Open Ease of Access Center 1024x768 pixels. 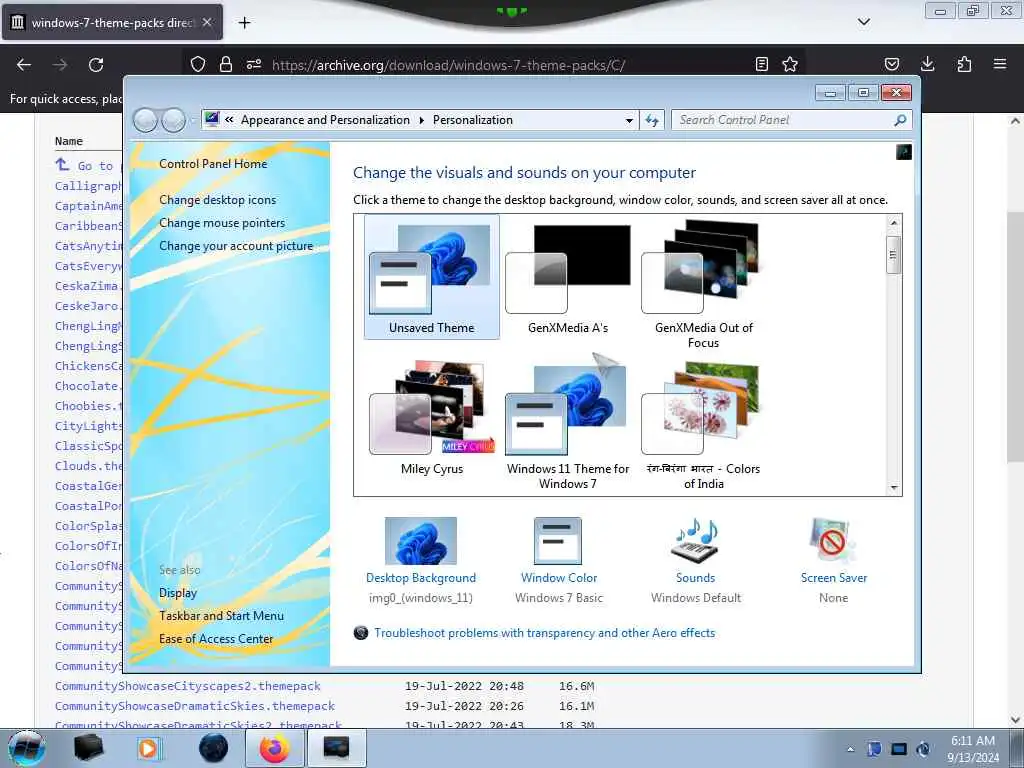click(x=216, y=639)
